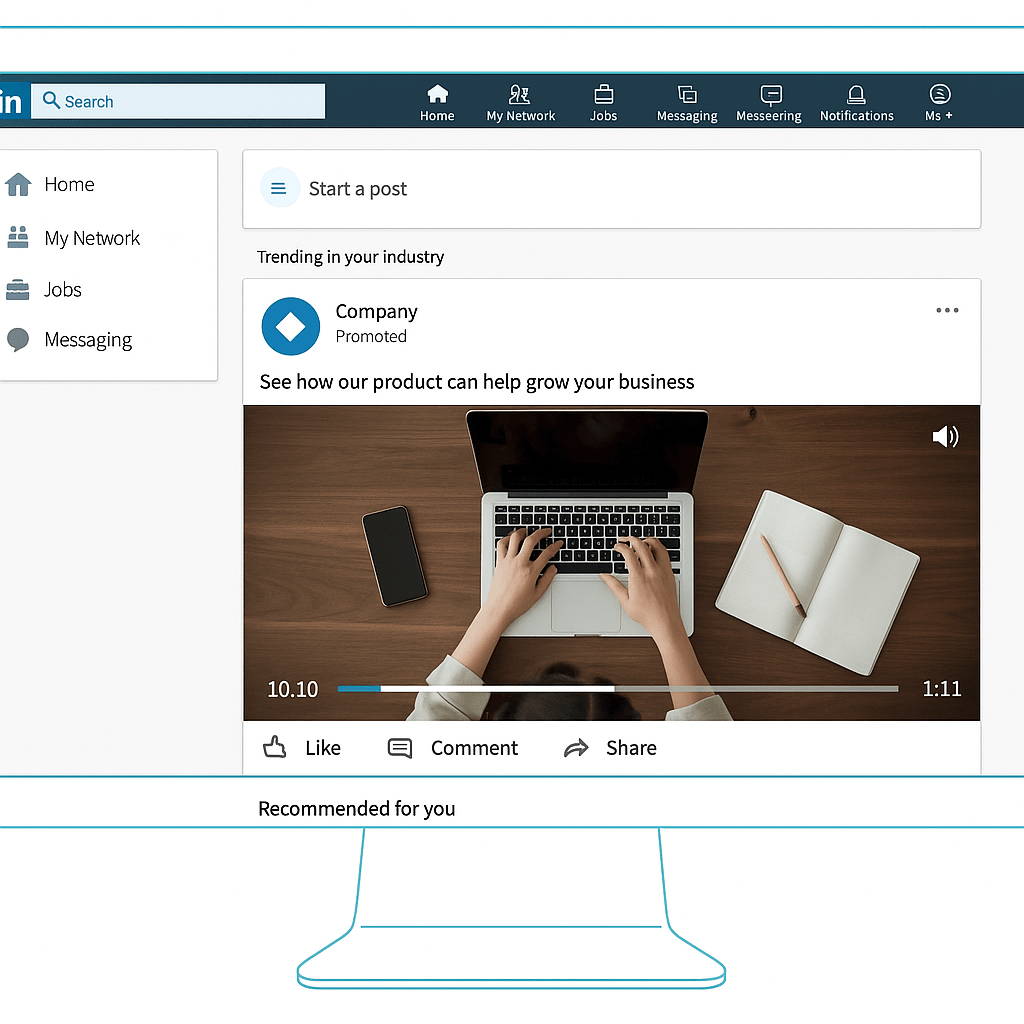
Task: Open My Network in top navigation
Action: (x=520, y=103)
